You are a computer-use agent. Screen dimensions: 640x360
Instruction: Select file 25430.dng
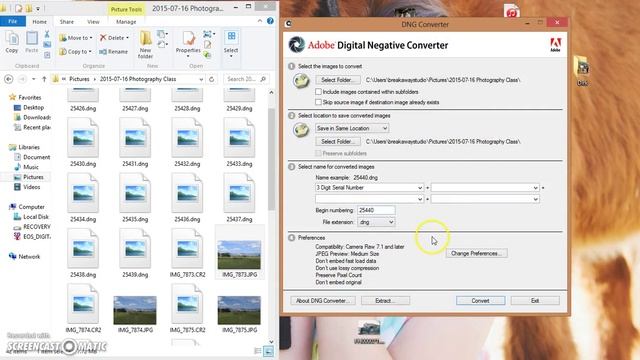83,142
